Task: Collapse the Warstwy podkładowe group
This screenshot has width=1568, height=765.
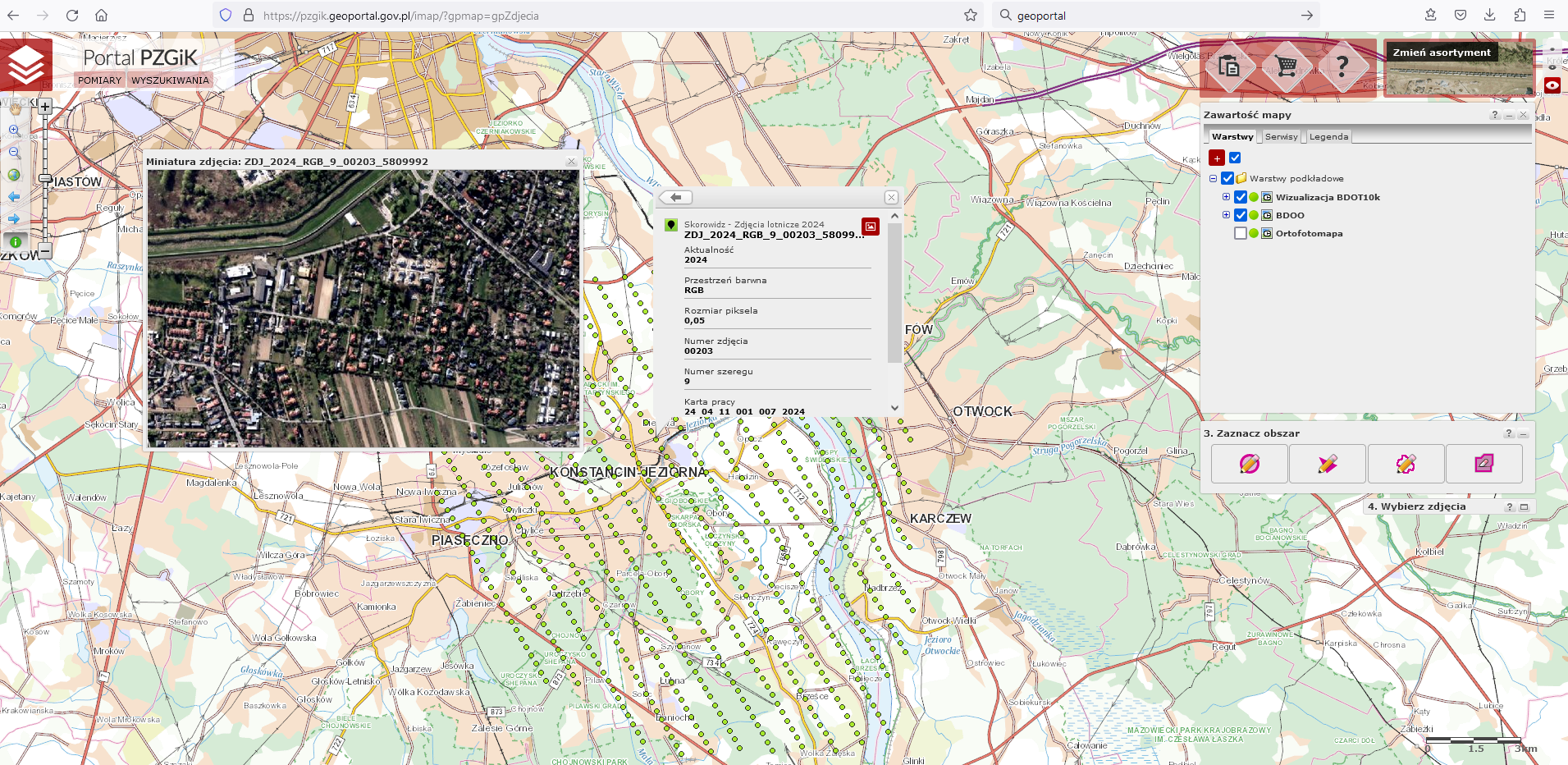Action: click(1213, 178)
